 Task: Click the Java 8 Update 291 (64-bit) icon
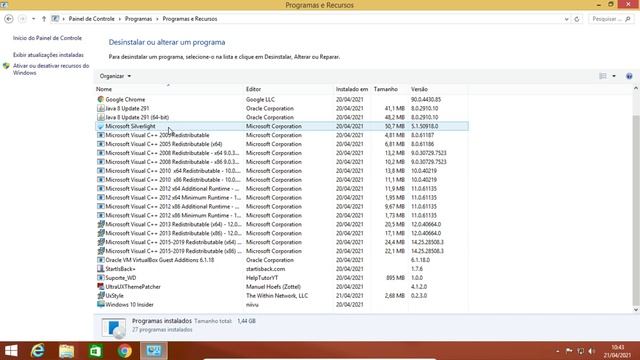point(101,117)
